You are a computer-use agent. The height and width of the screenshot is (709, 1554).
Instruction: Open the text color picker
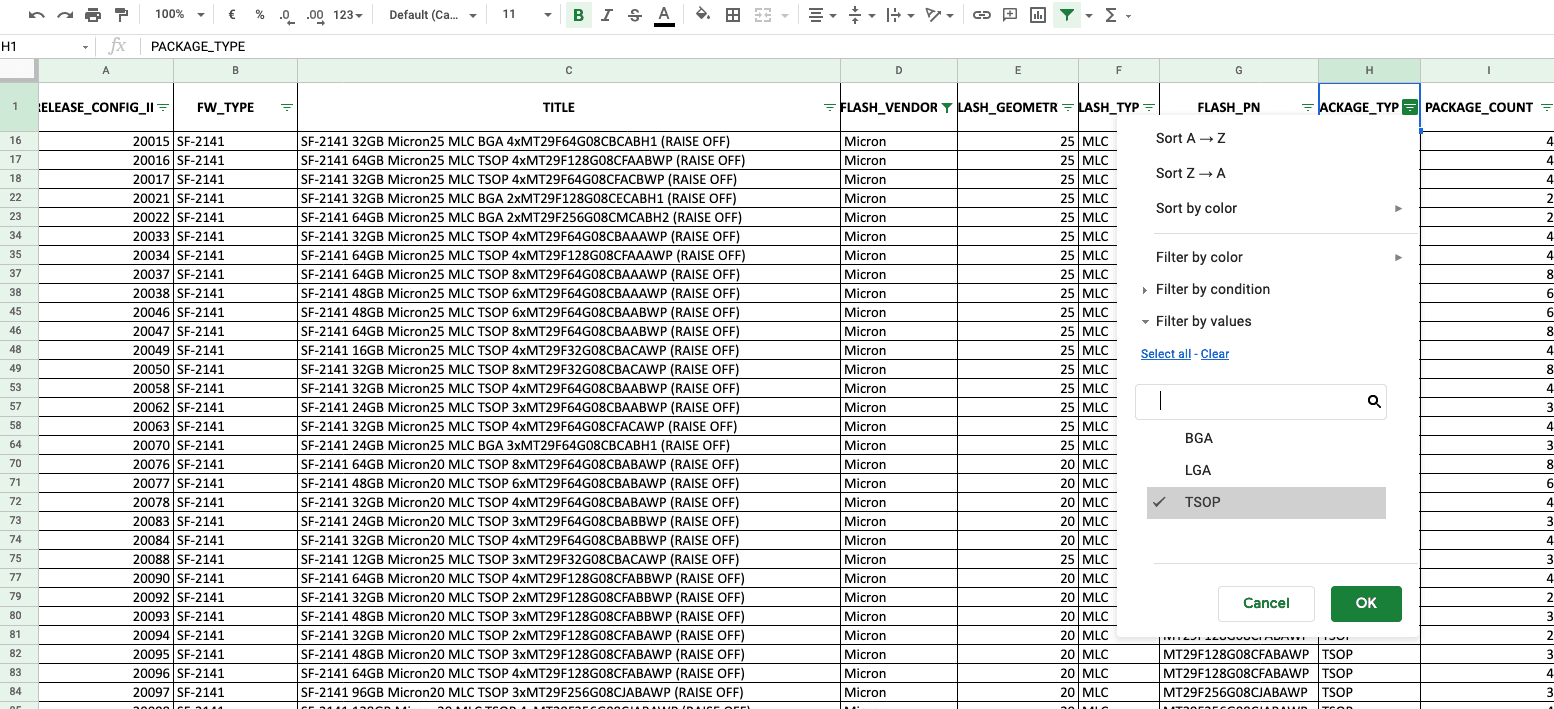click(x=663, y=15)
